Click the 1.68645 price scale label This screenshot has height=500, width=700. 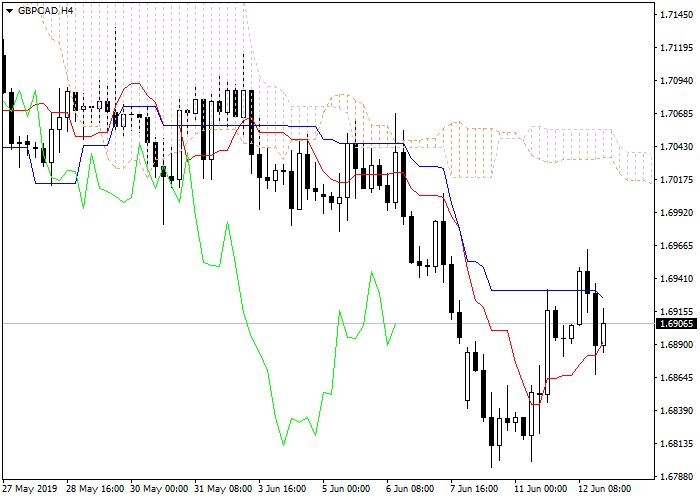click(x=677, y=378)
